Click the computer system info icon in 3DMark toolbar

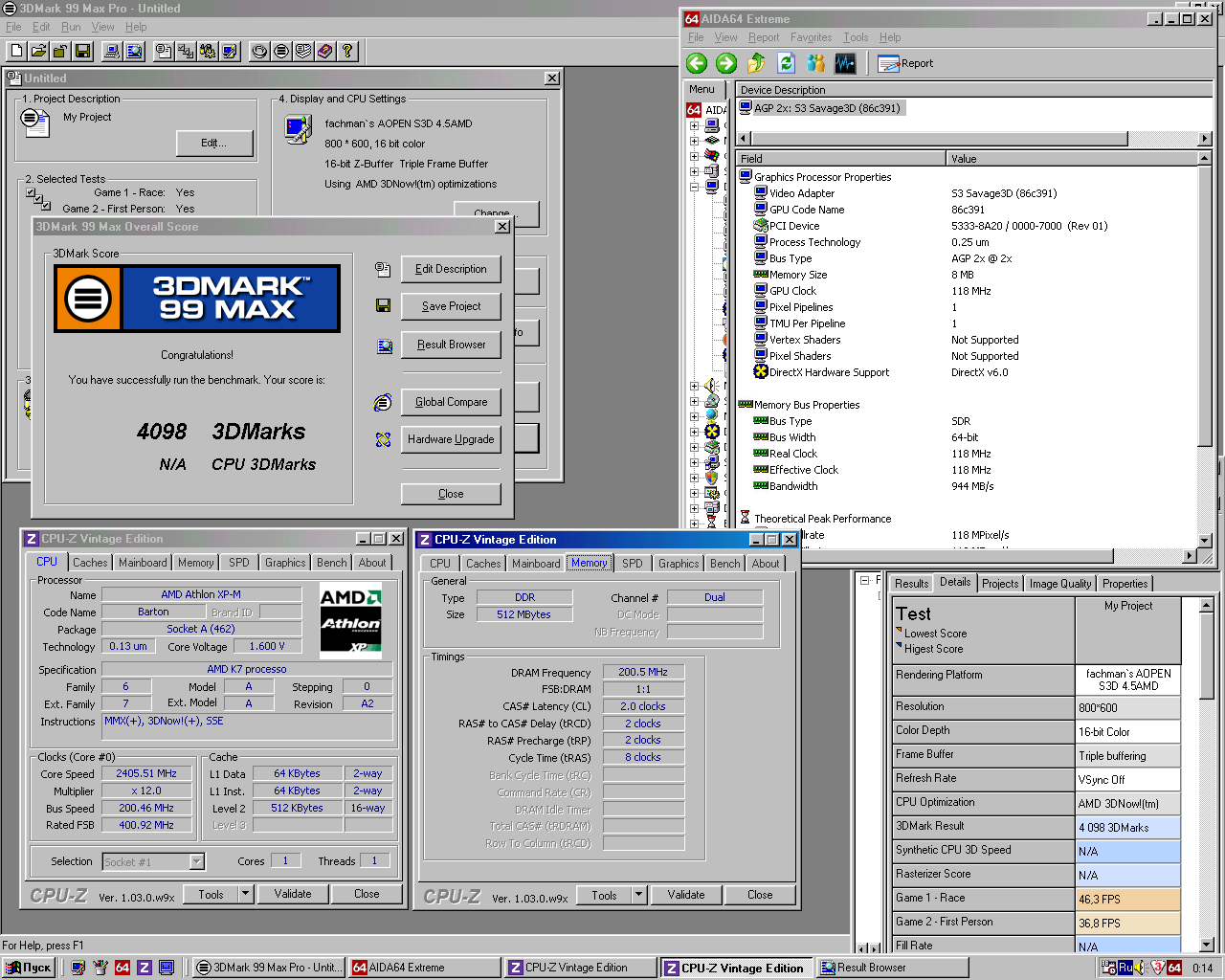[112, 51]
